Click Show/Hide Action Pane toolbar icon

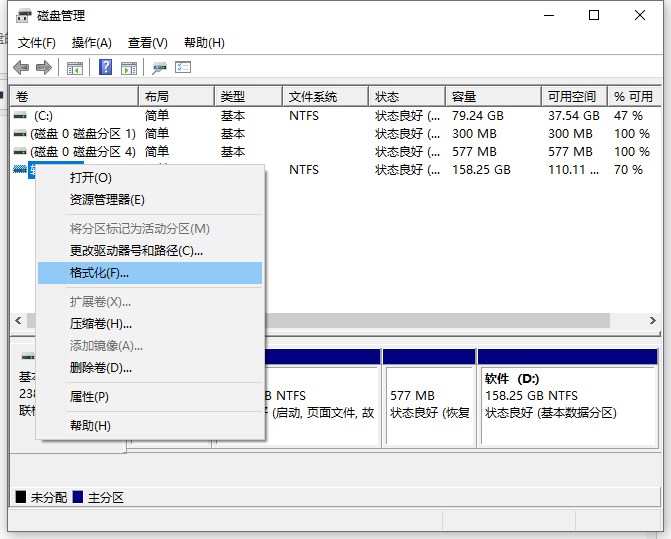pos(129,68)
